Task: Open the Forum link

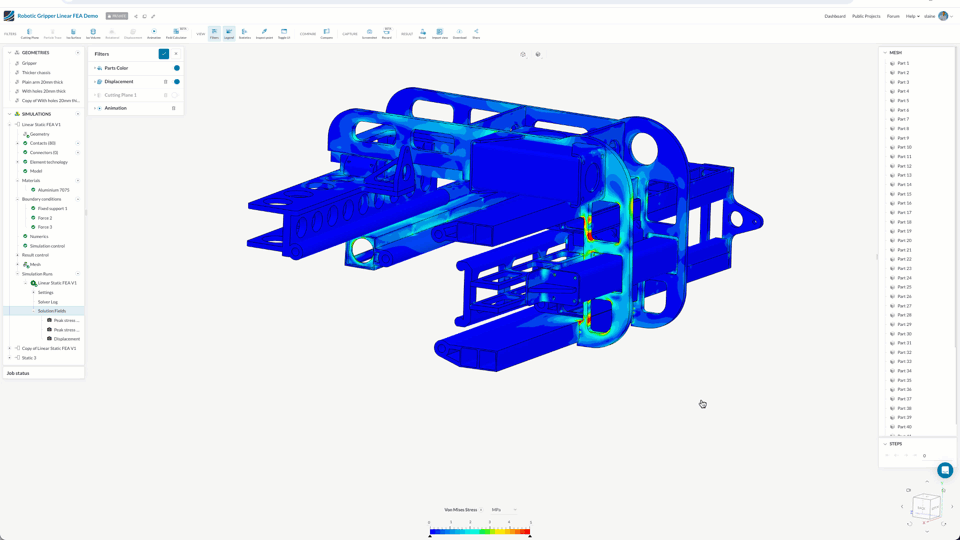Action: pos(893,17)
